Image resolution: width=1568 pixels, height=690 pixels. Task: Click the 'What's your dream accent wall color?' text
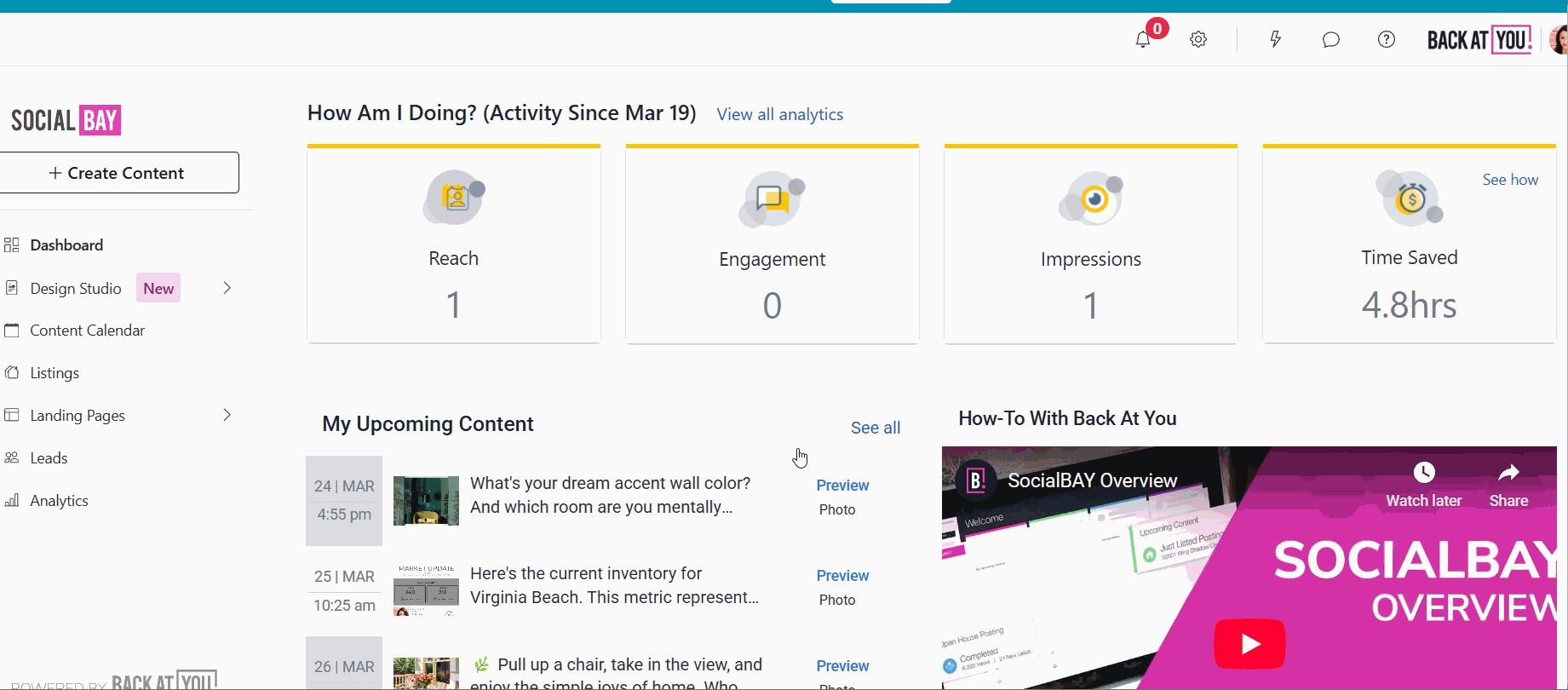tap(610, 483)
